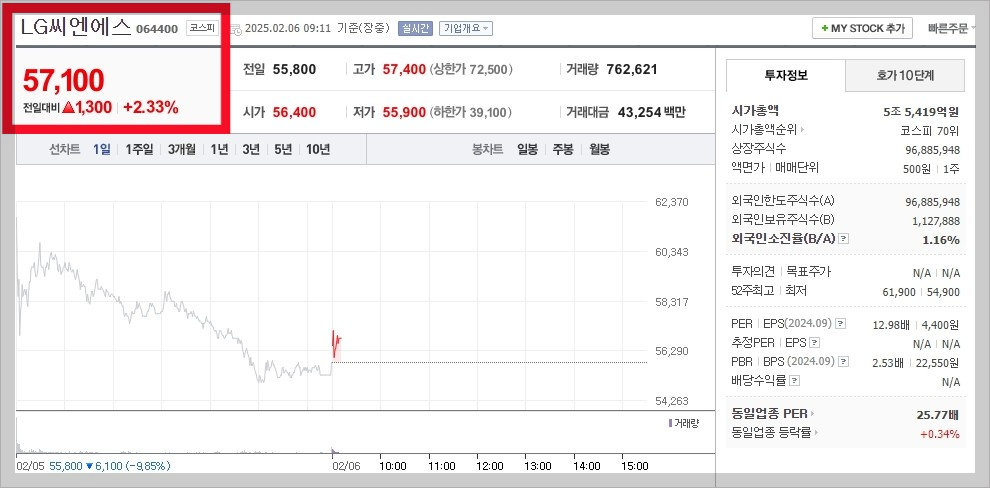Click the 외국인보유주식수(B) value 1,127,888
Viewport: 990px width, 488px height.
click(936, 221)
